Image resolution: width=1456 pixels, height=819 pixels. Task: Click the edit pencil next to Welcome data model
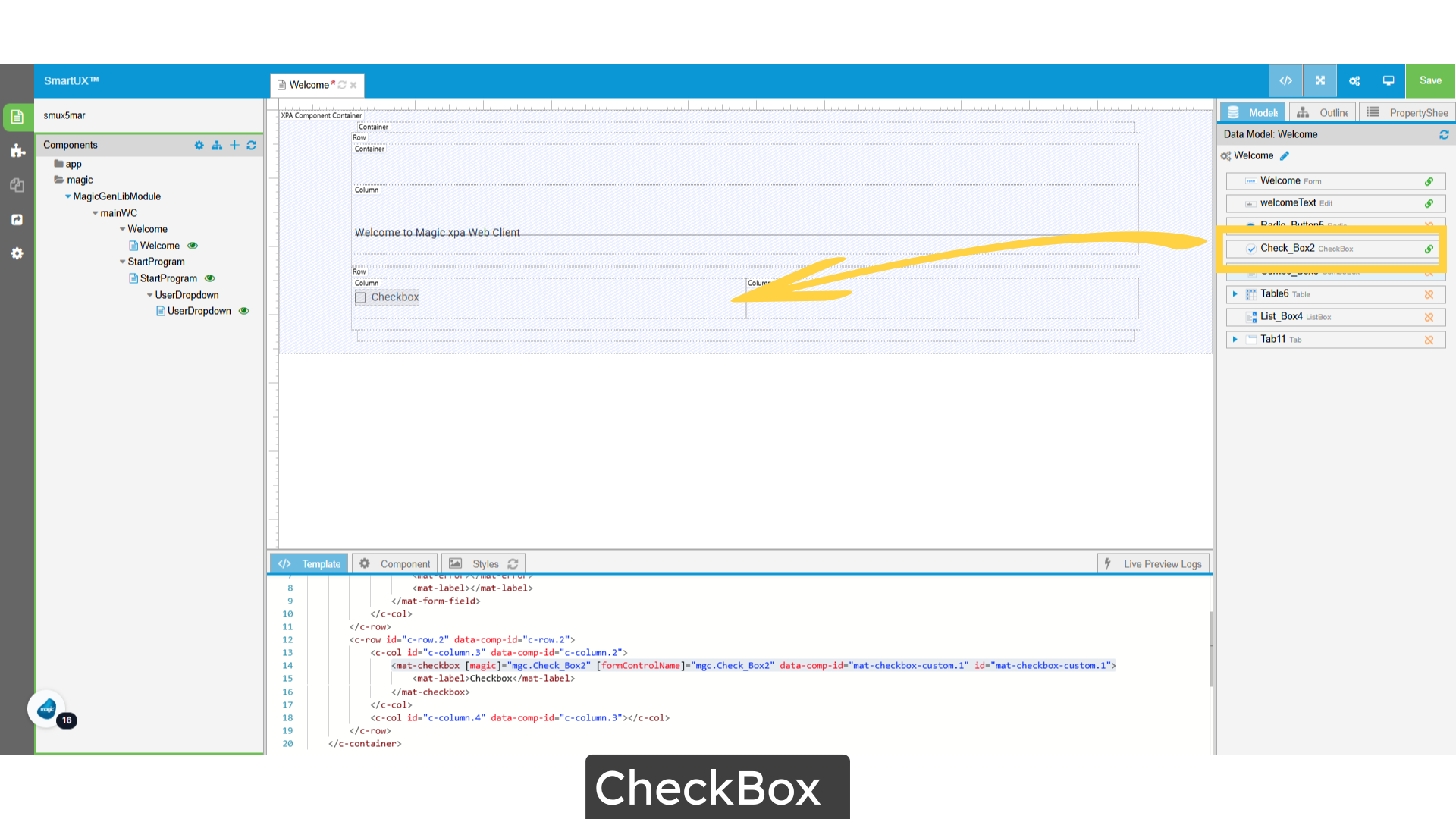point(1285,155)
